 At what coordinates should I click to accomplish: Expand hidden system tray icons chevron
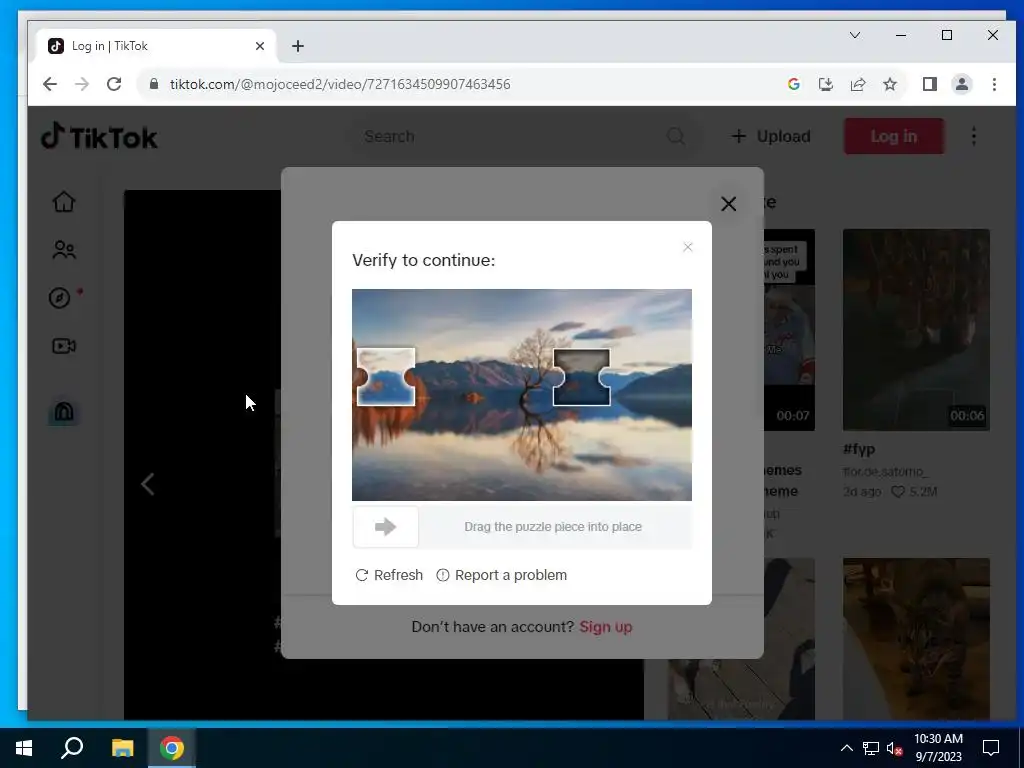coord(846,748)
